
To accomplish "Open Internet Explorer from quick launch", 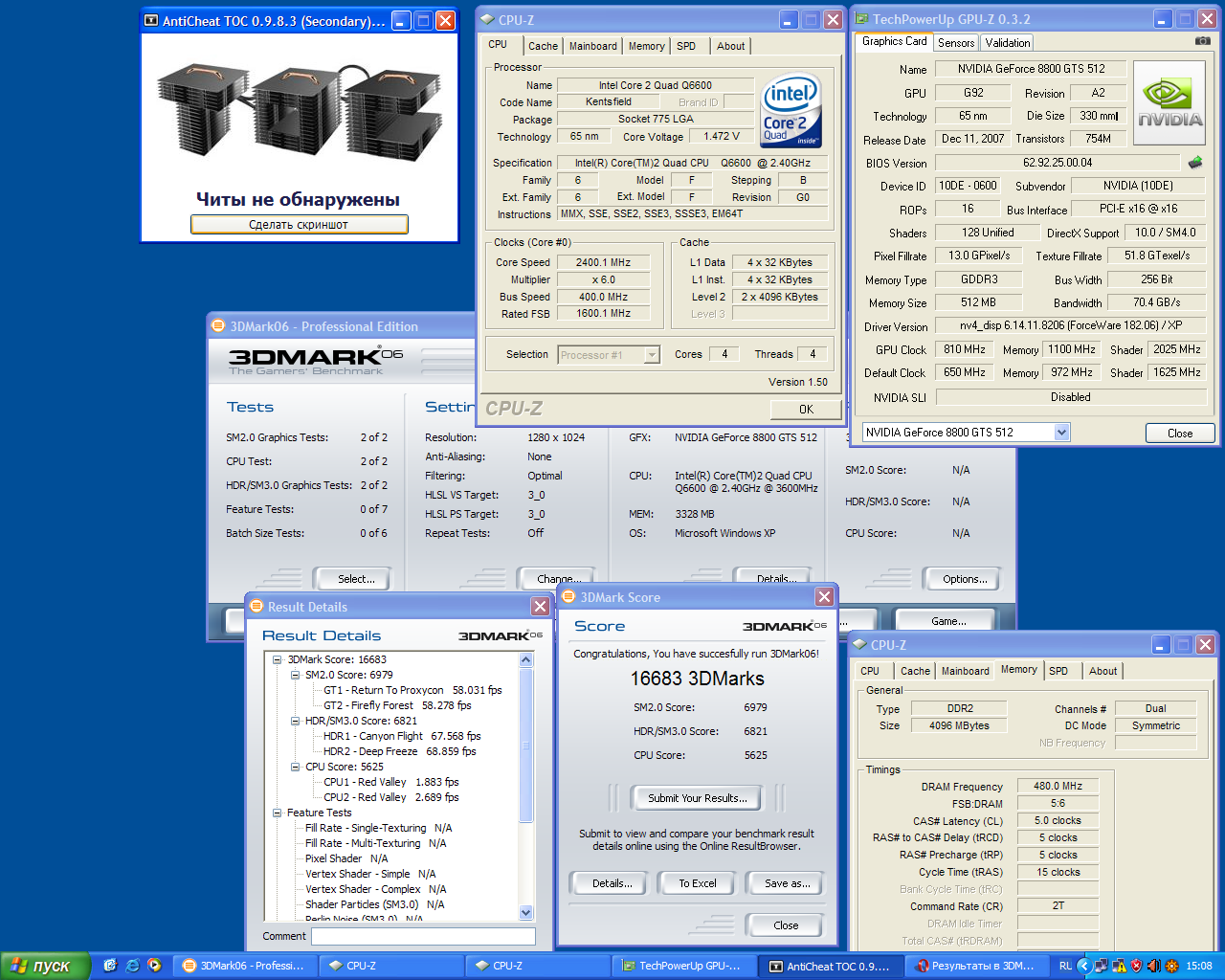I will pos(132,966).
